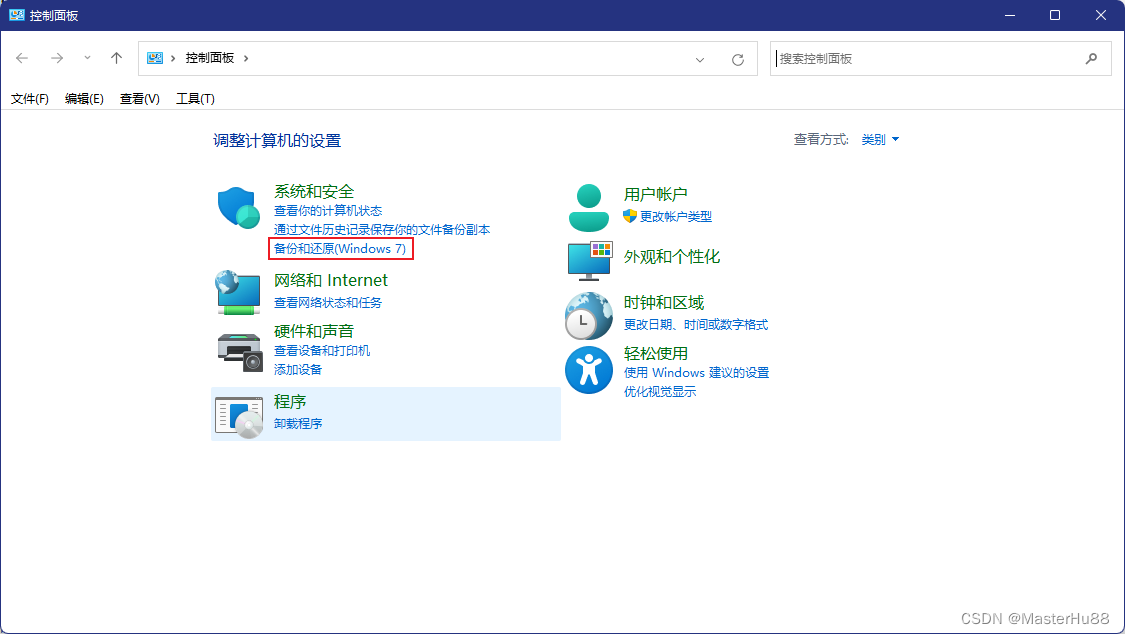Open the 编辑(E) menu
1125x634 pixels.
pos(84,98)
